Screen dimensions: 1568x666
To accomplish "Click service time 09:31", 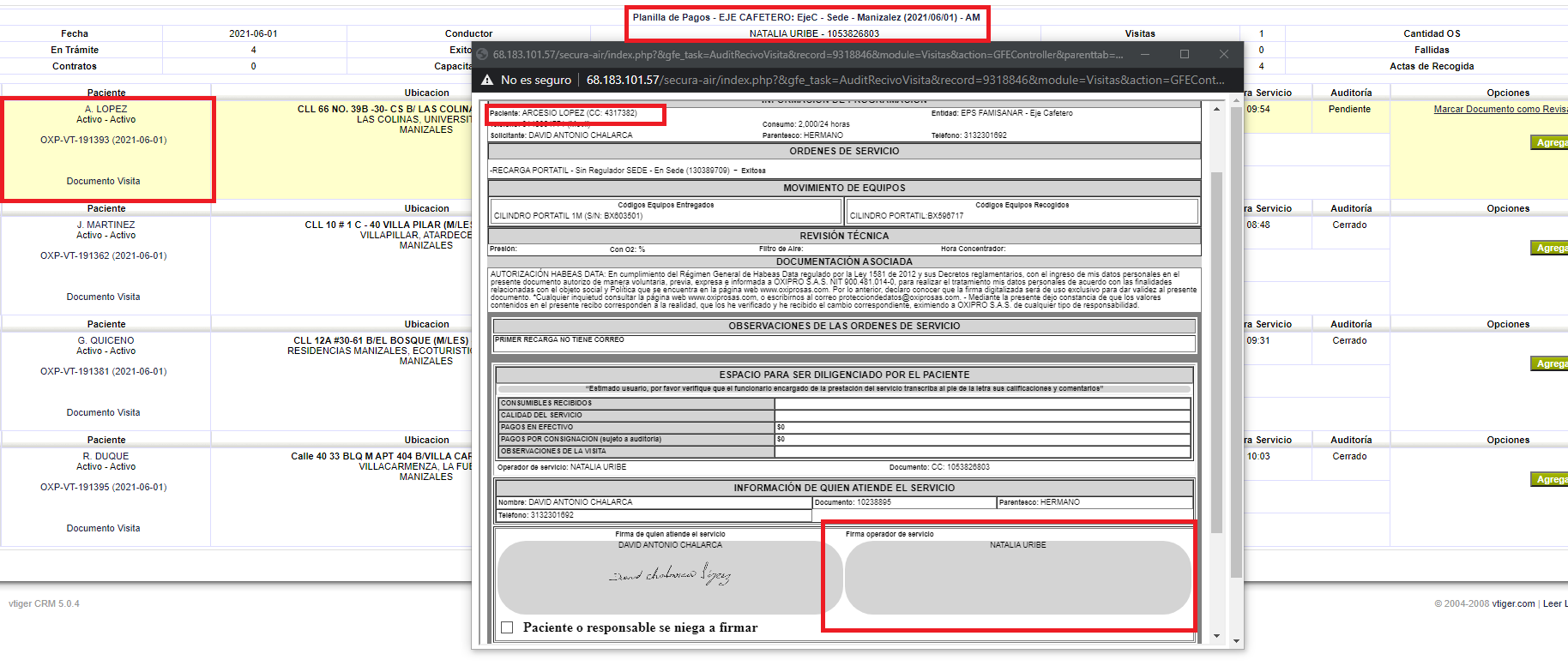I will point(1258,340).
